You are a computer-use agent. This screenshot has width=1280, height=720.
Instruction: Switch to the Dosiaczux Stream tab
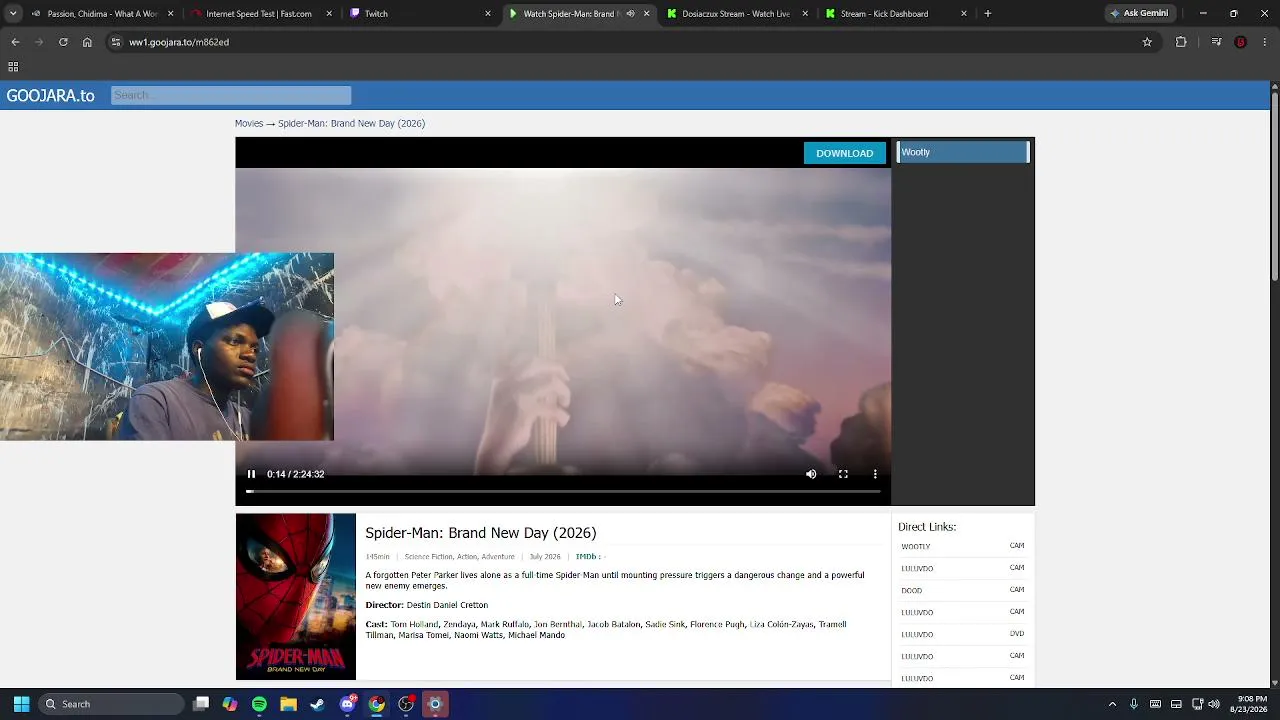[x=735, y=14]
